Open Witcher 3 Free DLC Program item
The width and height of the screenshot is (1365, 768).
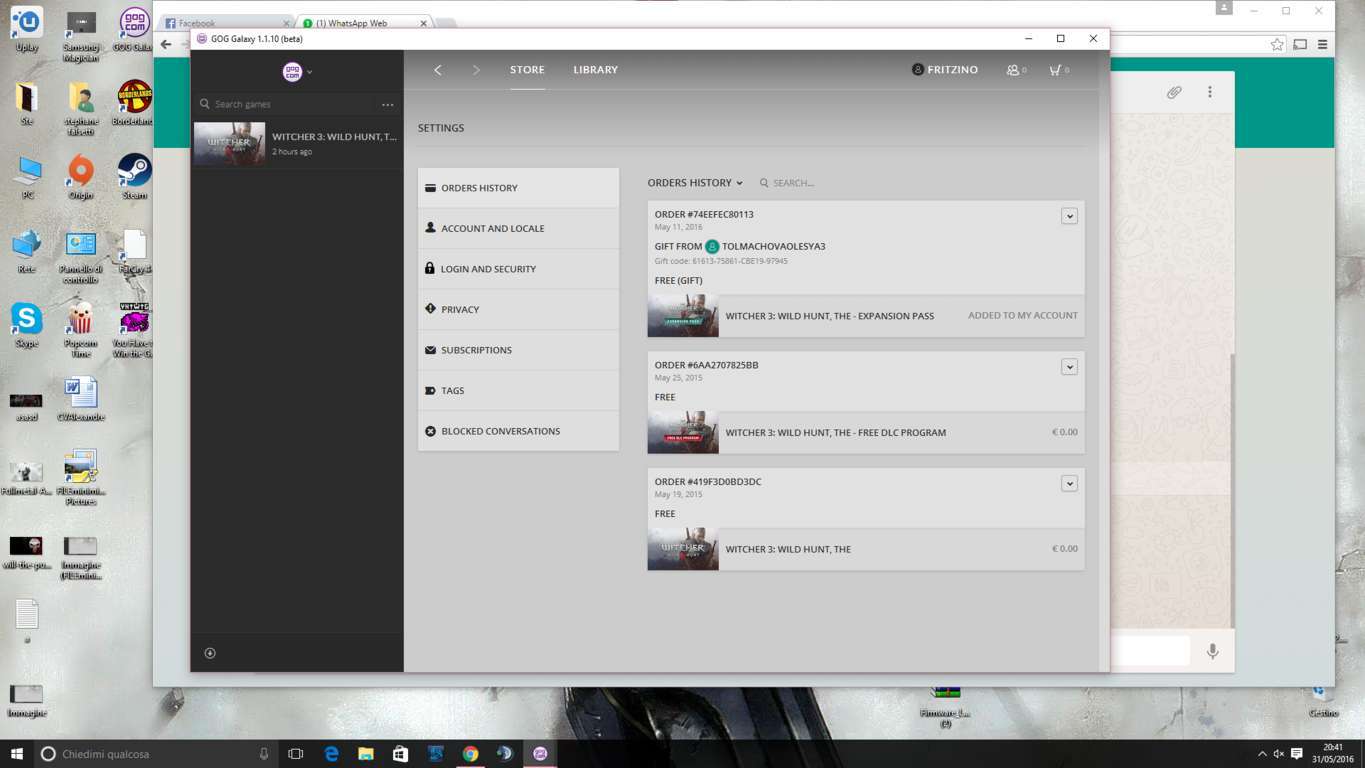(866, 433)
